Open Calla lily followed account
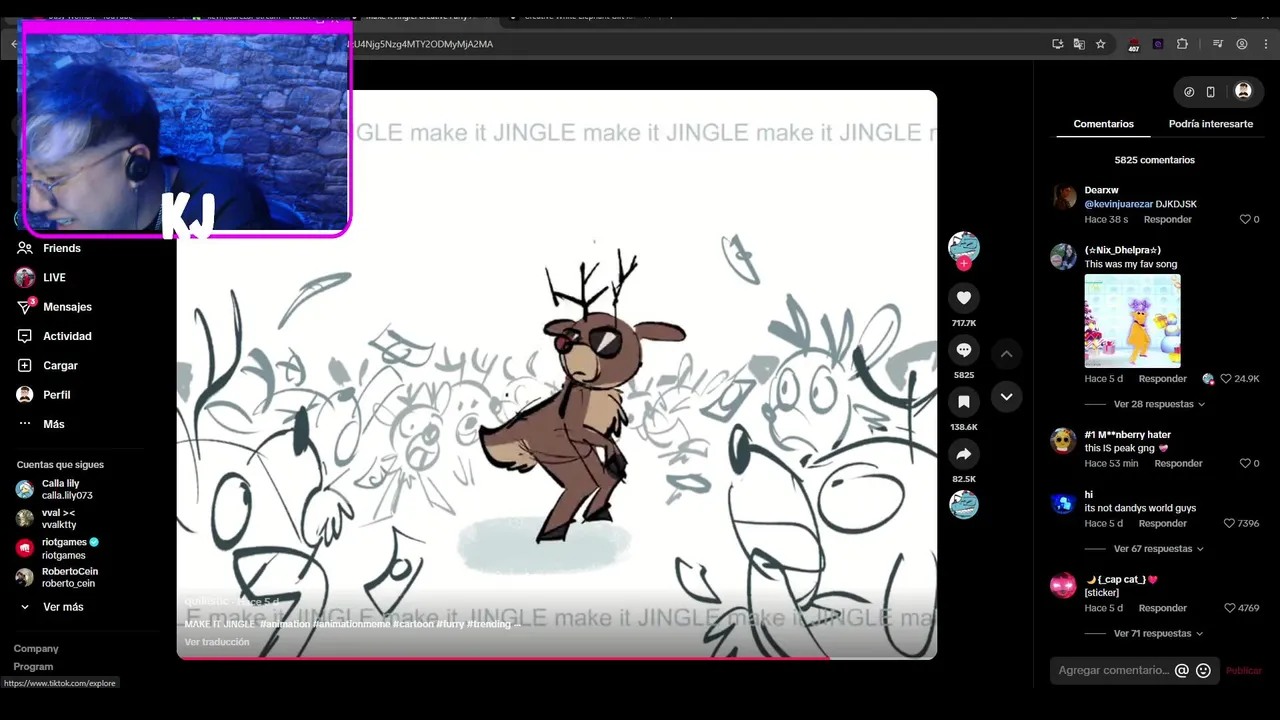This screenshot has width=1280, height=720. pyautogui.click(x=67, y=489)
